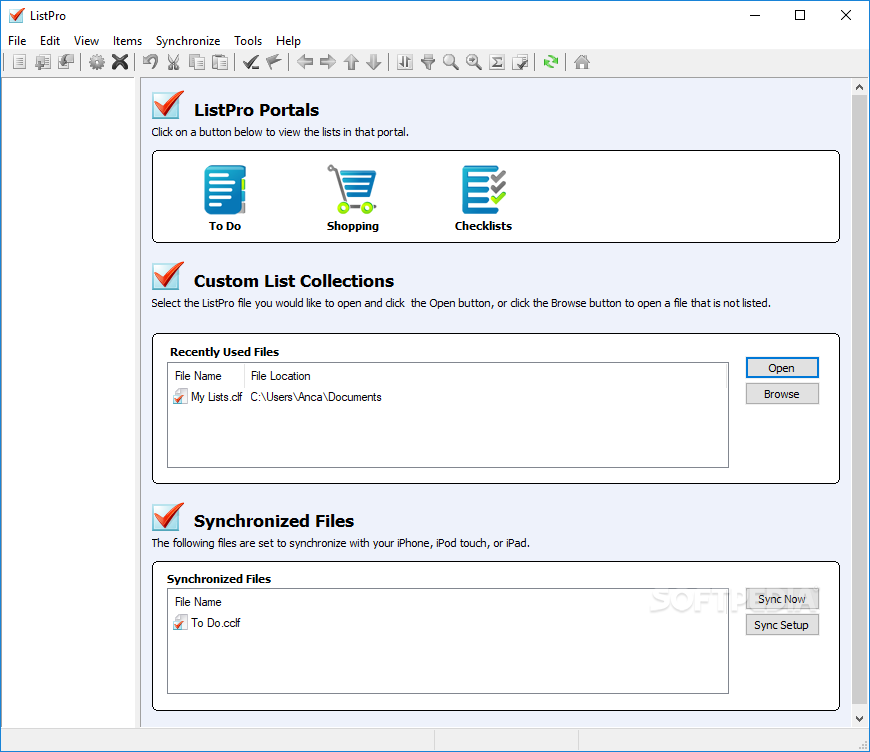
Task: Click the Undo toolbar icon
Action: pyautogui.click(x=150, y=62)
